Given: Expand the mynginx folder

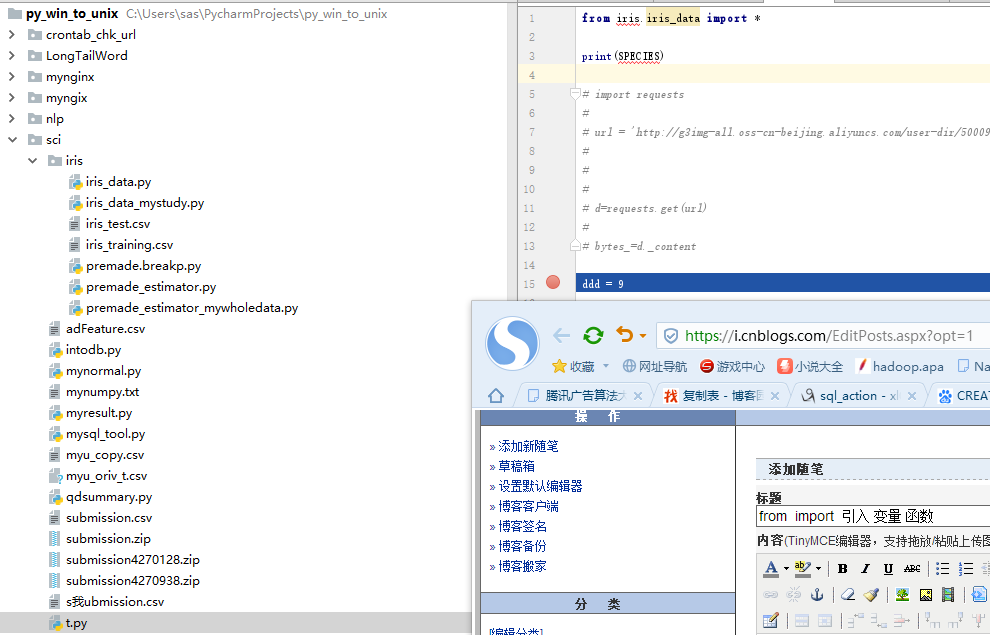Looking at the screenshot, I should point(11,76).
